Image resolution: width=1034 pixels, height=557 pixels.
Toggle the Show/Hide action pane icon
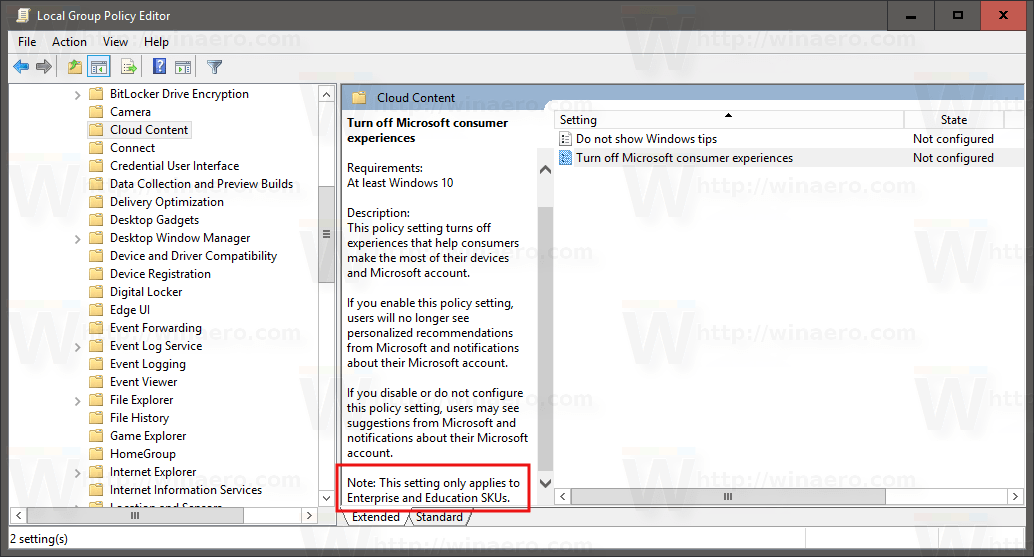(x=183, y=67)
